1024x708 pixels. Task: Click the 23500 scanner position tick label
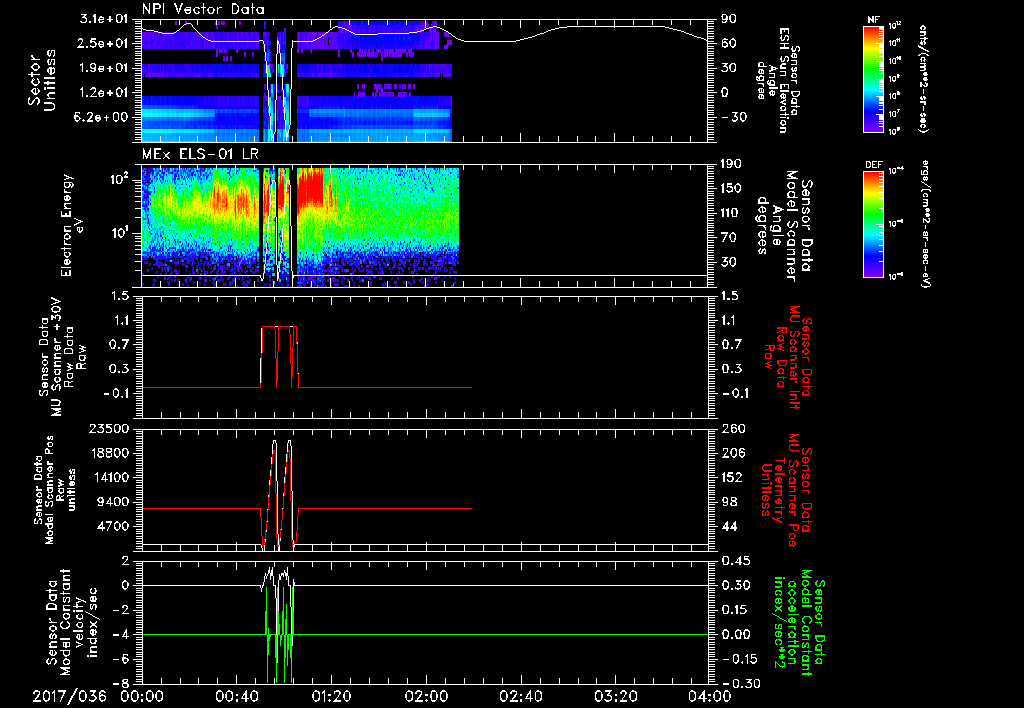pyautogui.click(x=109, y=428)
